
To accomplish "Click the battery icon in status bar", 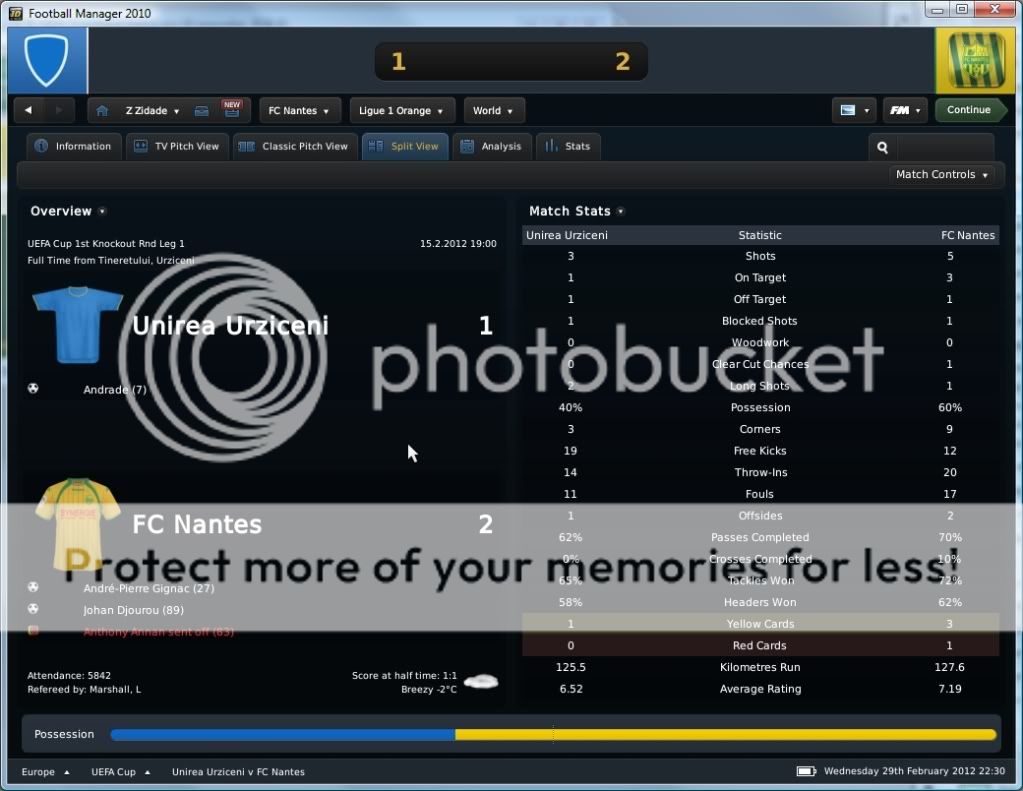I will click(x=806, y=772).
